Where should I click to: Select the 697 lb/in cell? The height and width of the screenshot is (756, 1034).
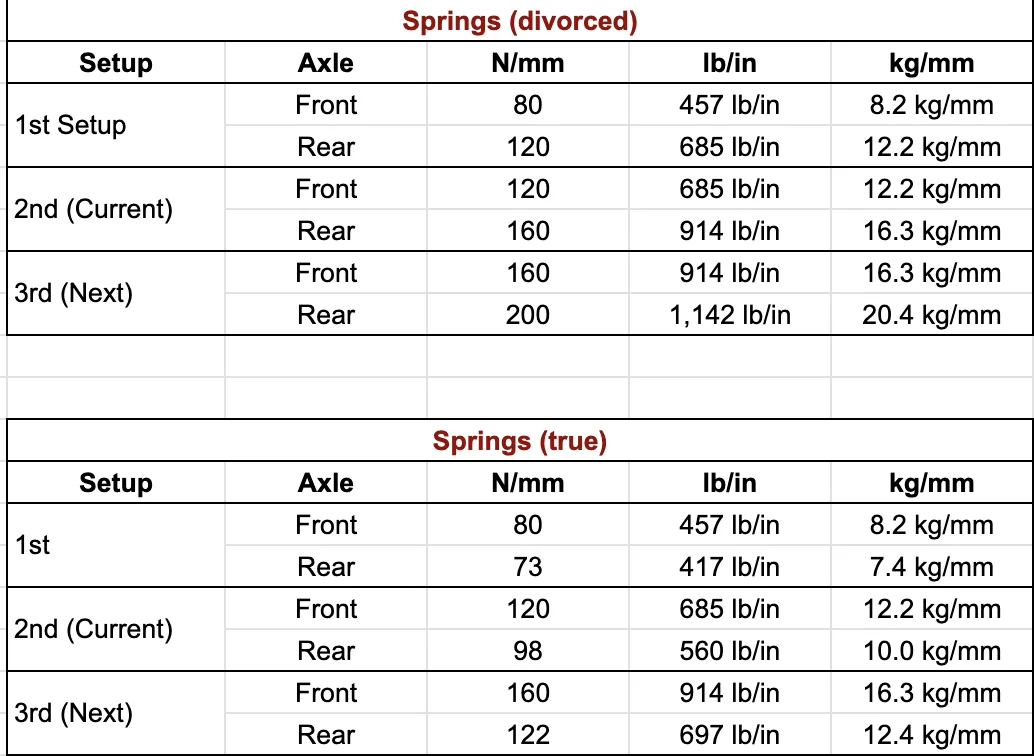[x=730, y=734]
